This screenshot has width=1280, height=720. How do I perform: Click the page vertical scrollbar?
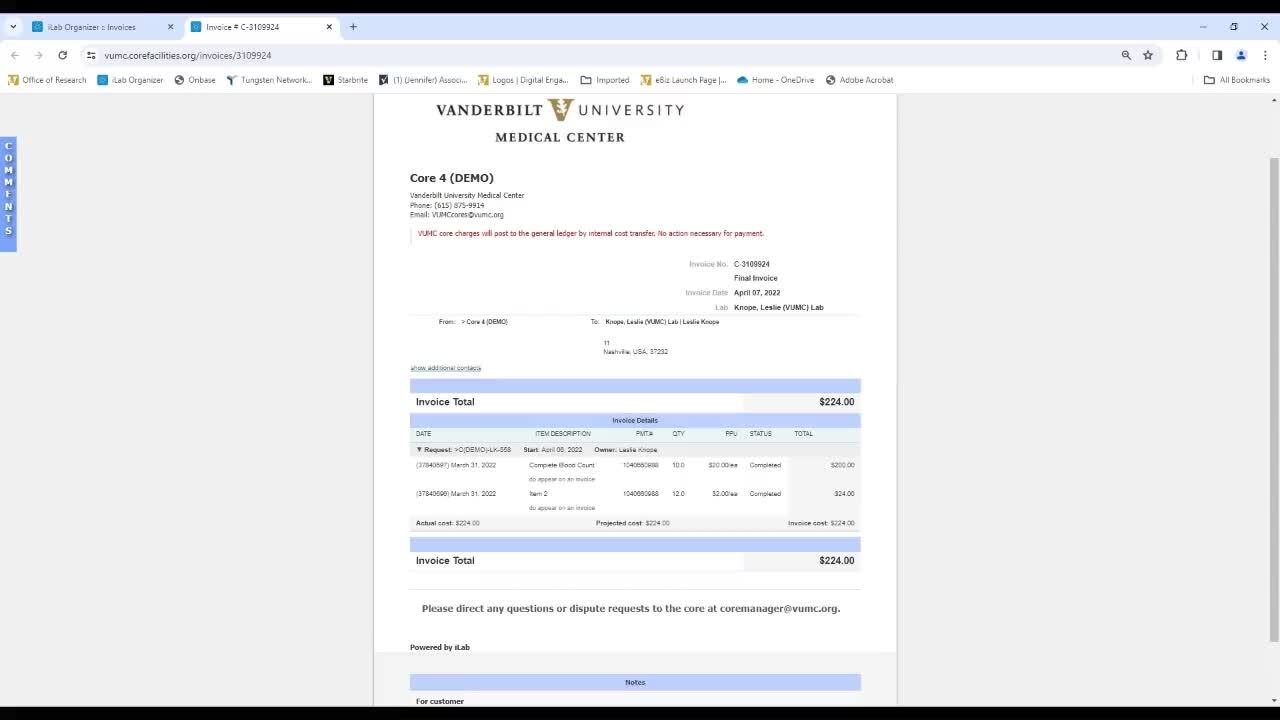[1273, 400]
